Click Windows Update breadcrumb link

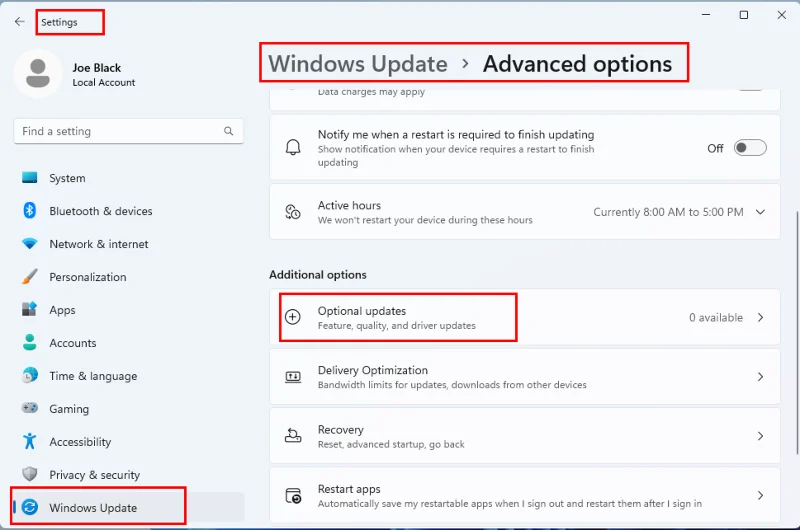[x=358, y=64]
